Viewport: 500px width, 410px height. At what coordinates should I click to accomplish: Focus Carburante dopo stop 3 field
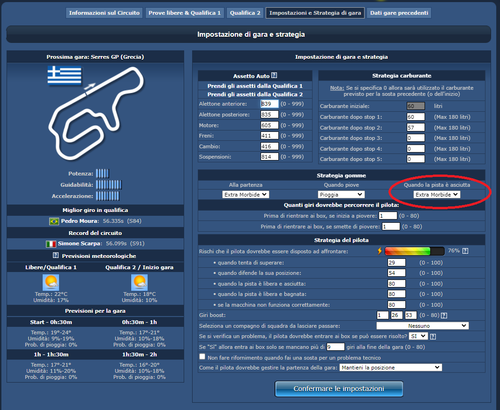point(416,138)
